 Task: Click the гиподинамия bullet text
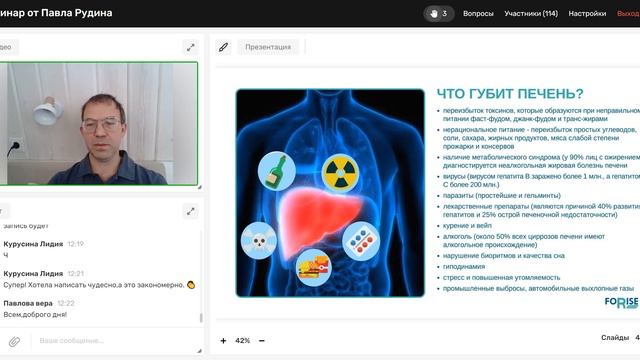(464, 267)
